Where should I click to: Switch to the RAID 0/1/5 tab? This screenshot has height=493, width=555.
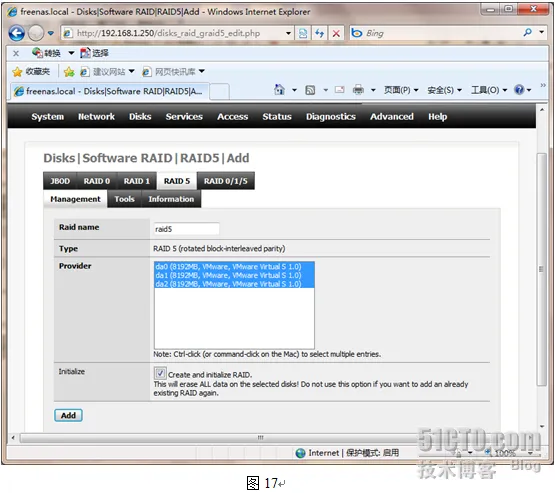point(225,181)
